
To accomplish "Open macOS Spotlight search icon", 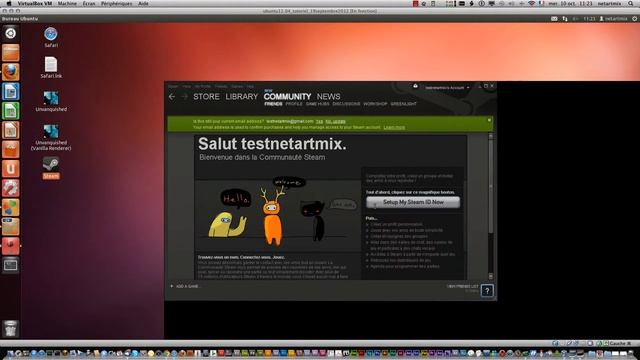I will coord(631,4).
